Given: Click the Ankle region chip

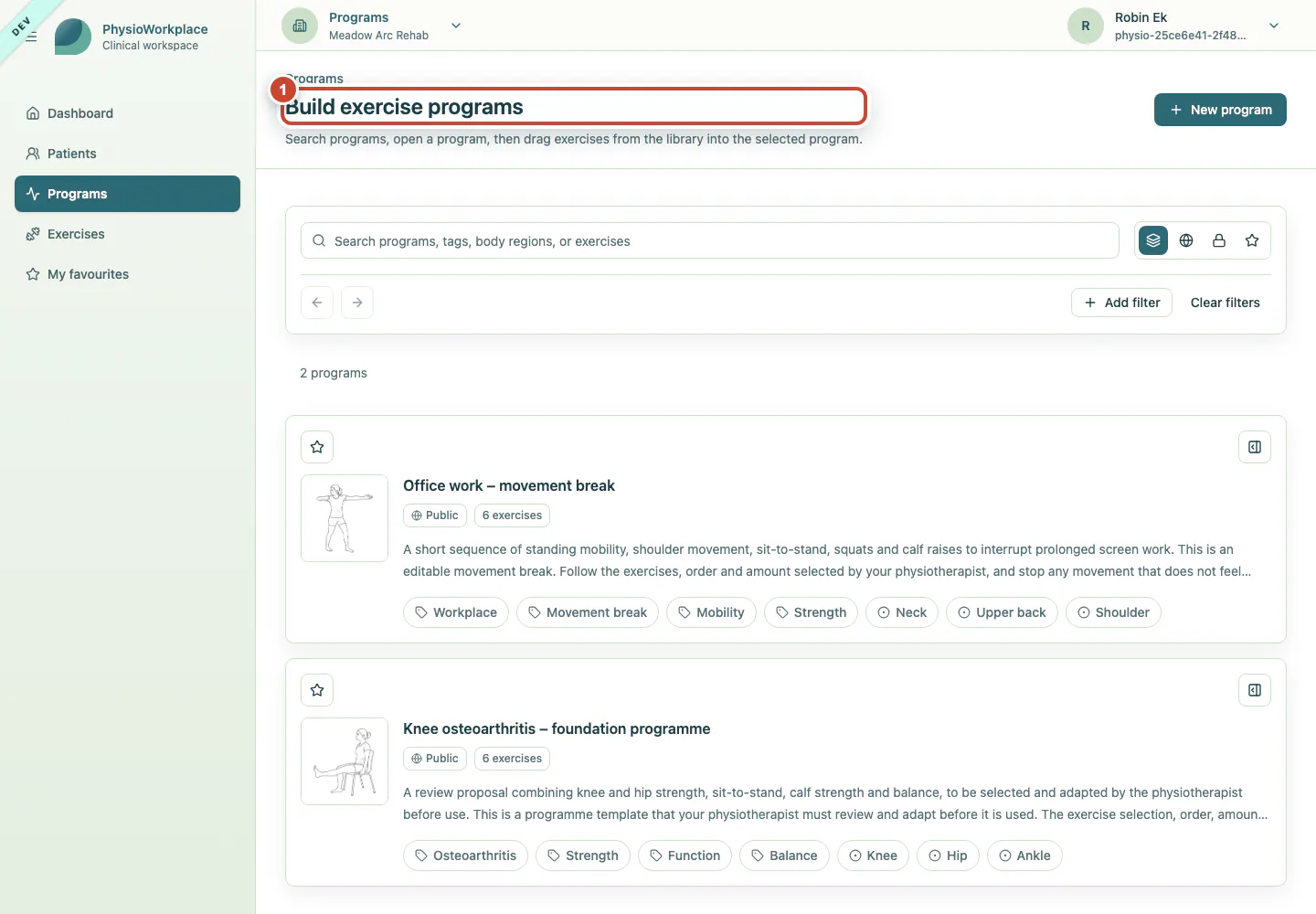Looking at the screenshot, I should point(1024,856).
